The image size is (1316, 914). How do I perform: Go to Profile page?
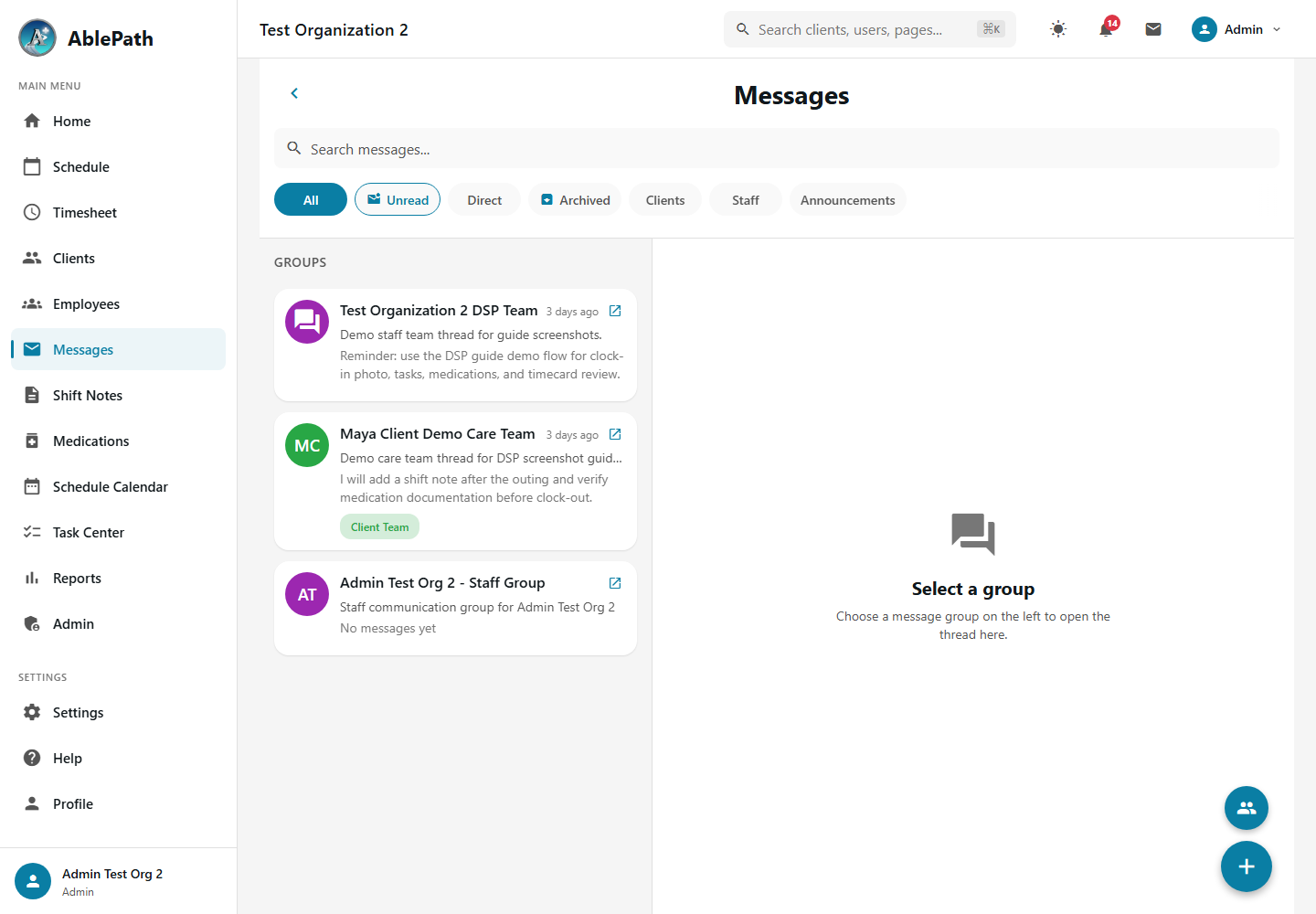[x=119, y=803]
